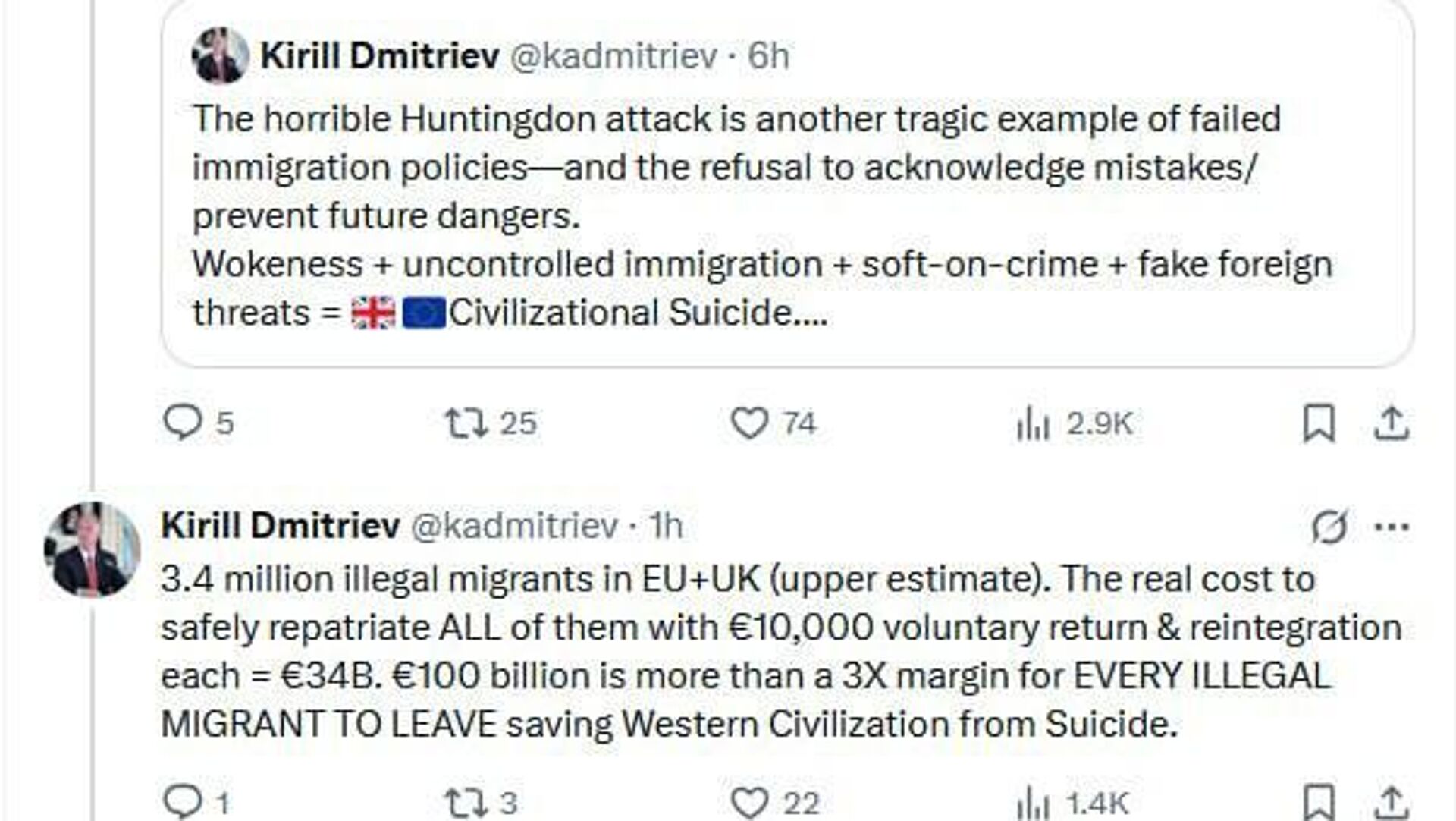Like the tweet with 74 likes
The image size is (1456, 821).
click(x=748, y=423)
